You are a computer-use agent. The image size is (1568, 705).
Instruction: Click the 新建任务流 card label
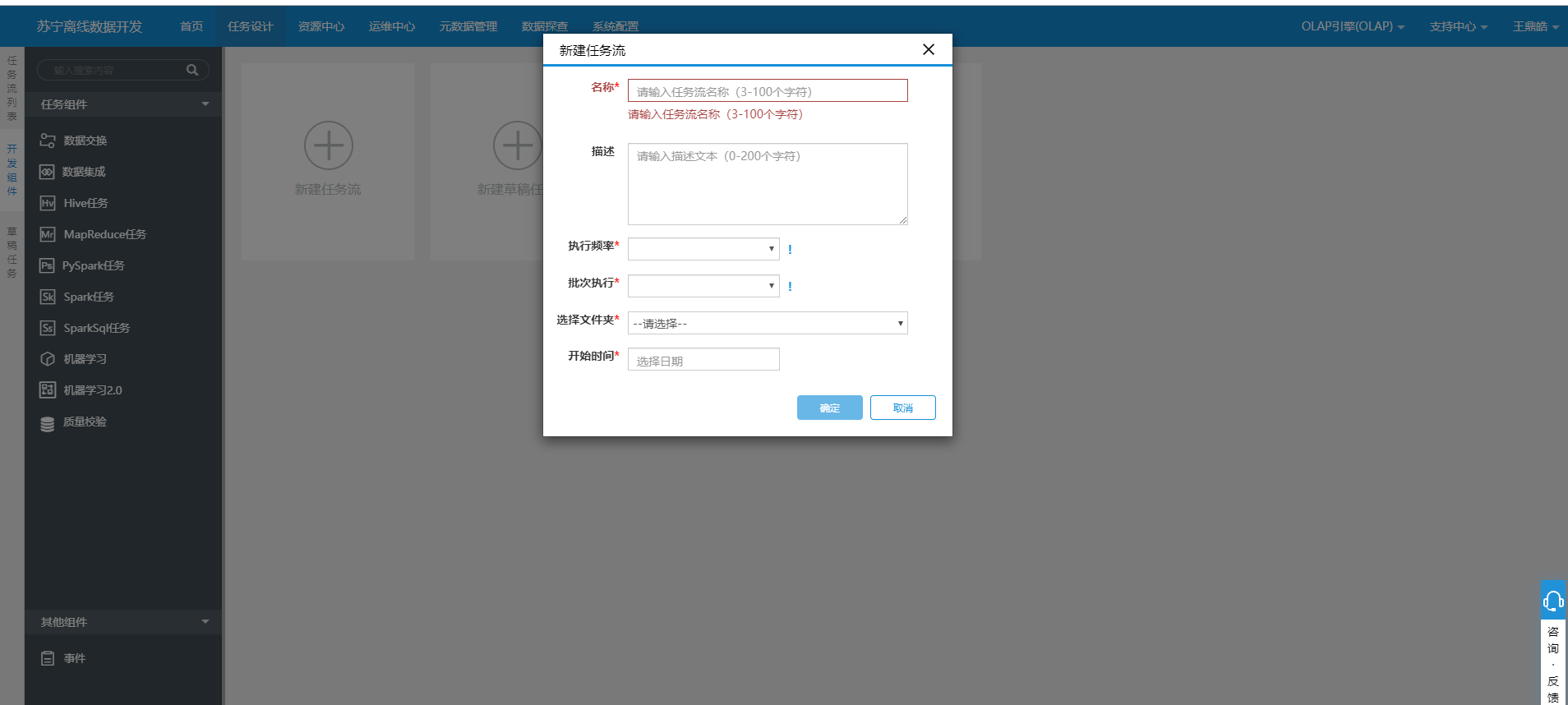click(x=328, y=189)
